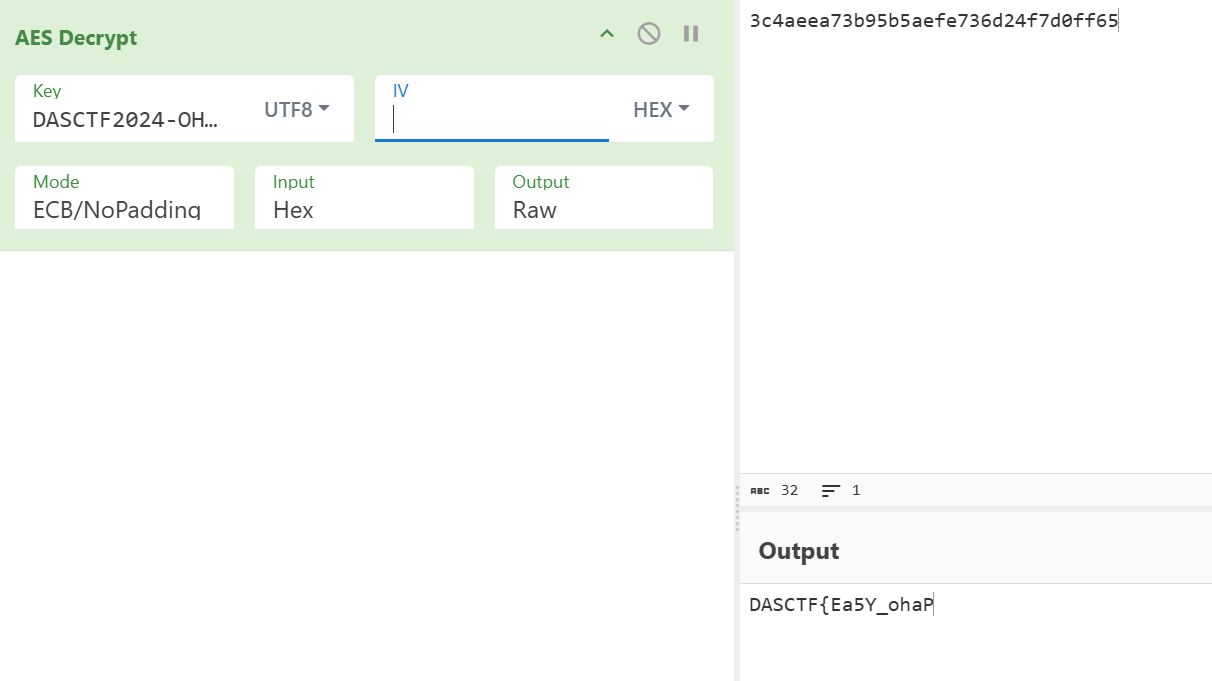Click the line count indicator icon

point(831,490)
